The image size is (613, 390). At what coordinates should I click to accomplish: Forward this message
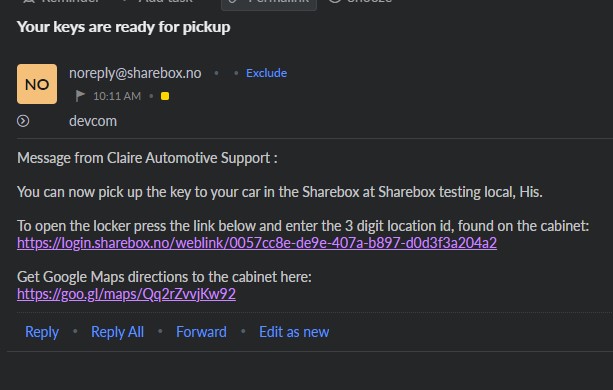(x=201, y=332)
